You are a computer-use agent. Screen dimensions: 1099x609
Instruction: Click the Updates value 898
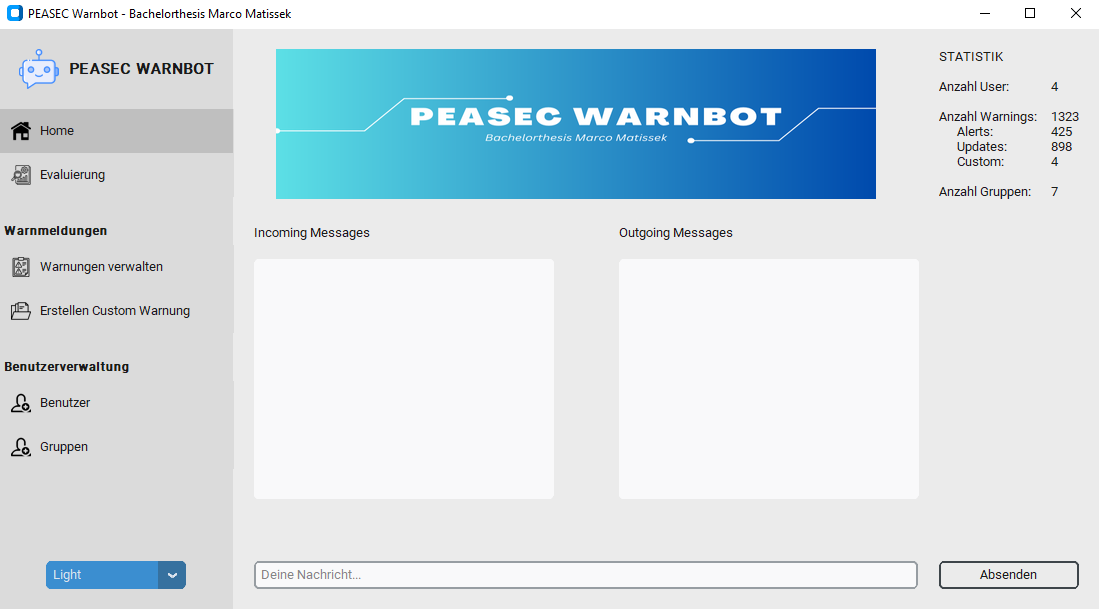[x=1061, y=146]
